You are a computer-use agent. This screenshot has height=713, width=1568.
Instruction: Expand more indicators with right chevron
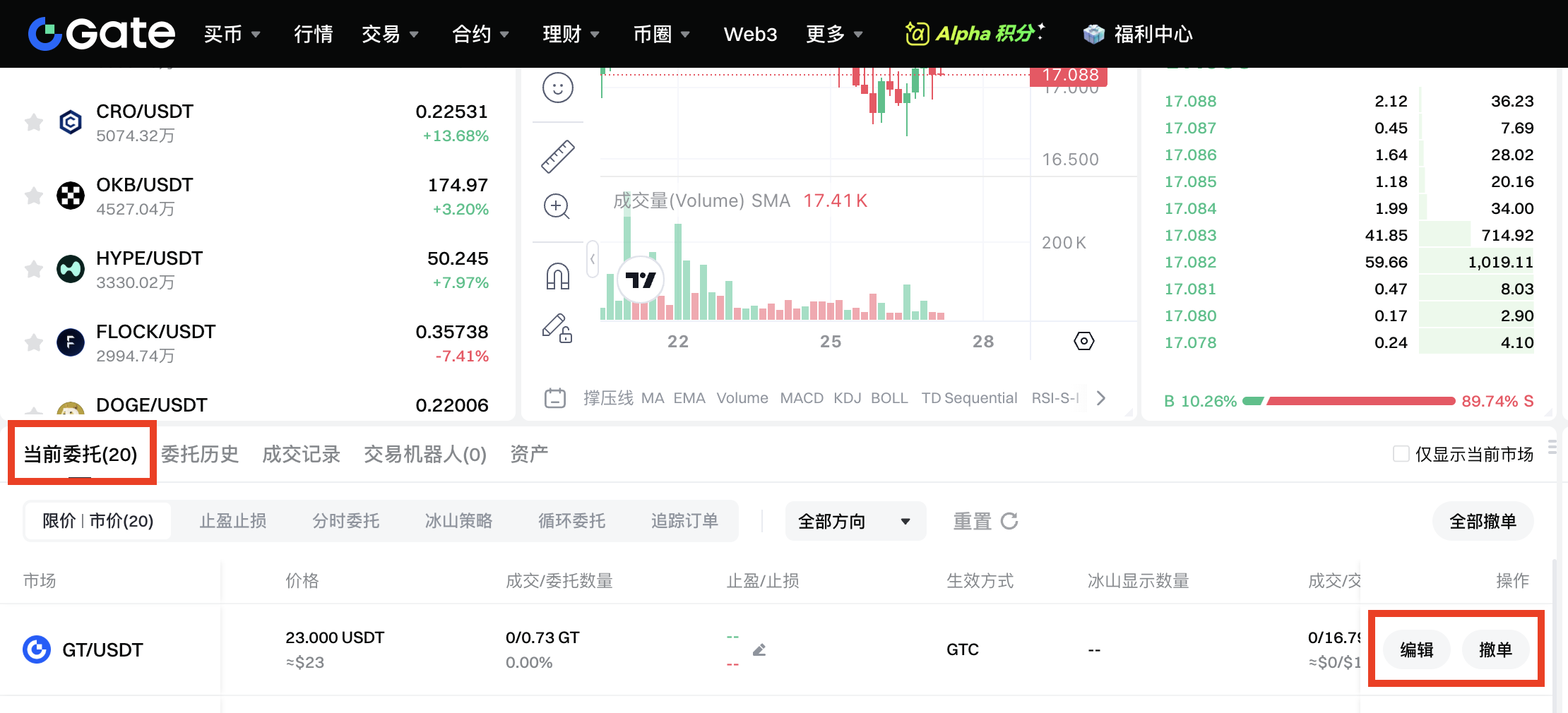tap(1100, 398)
